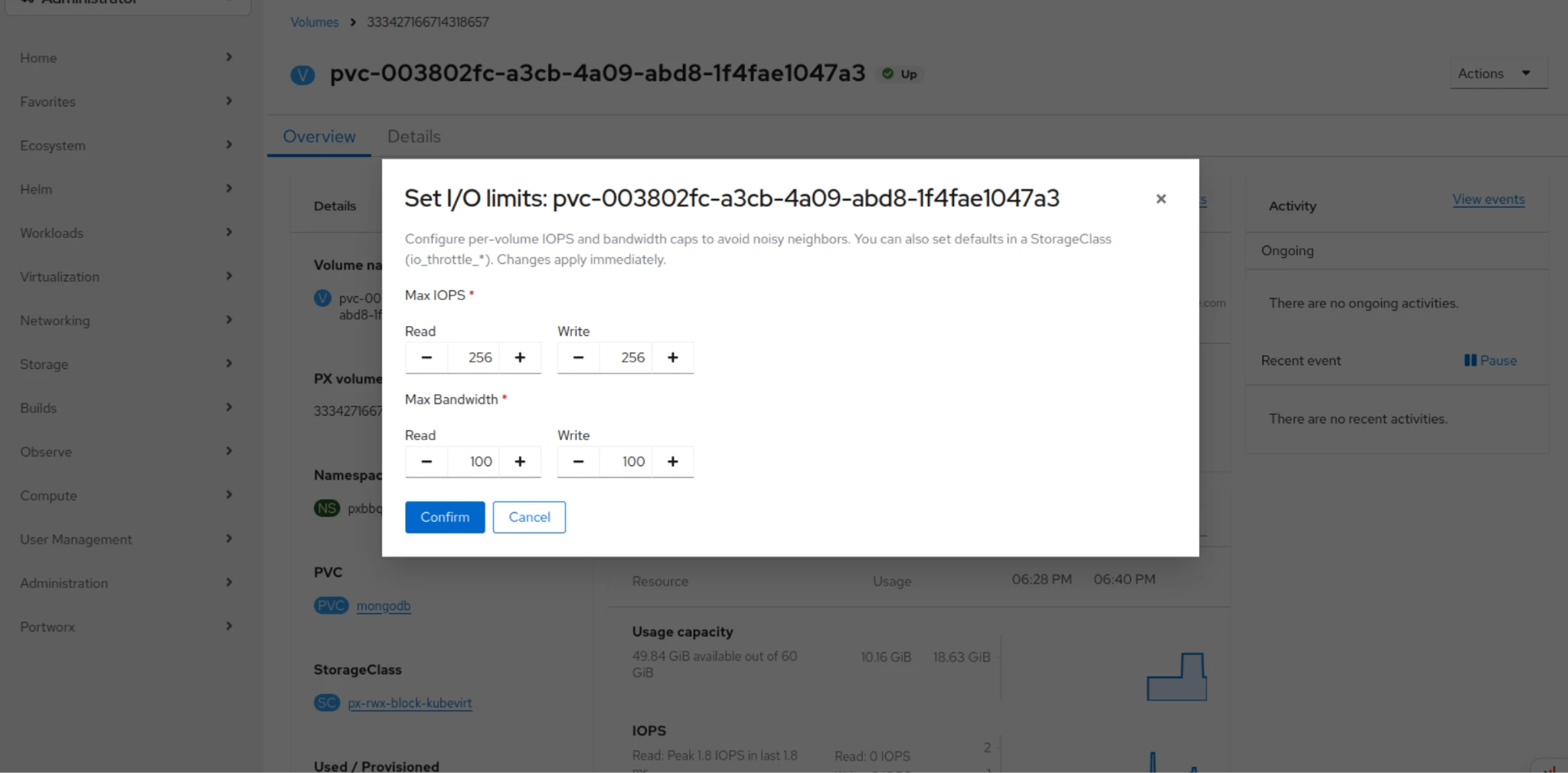Click the Max IOPS Write input field
1568x773 pixels.
point(626,357)
